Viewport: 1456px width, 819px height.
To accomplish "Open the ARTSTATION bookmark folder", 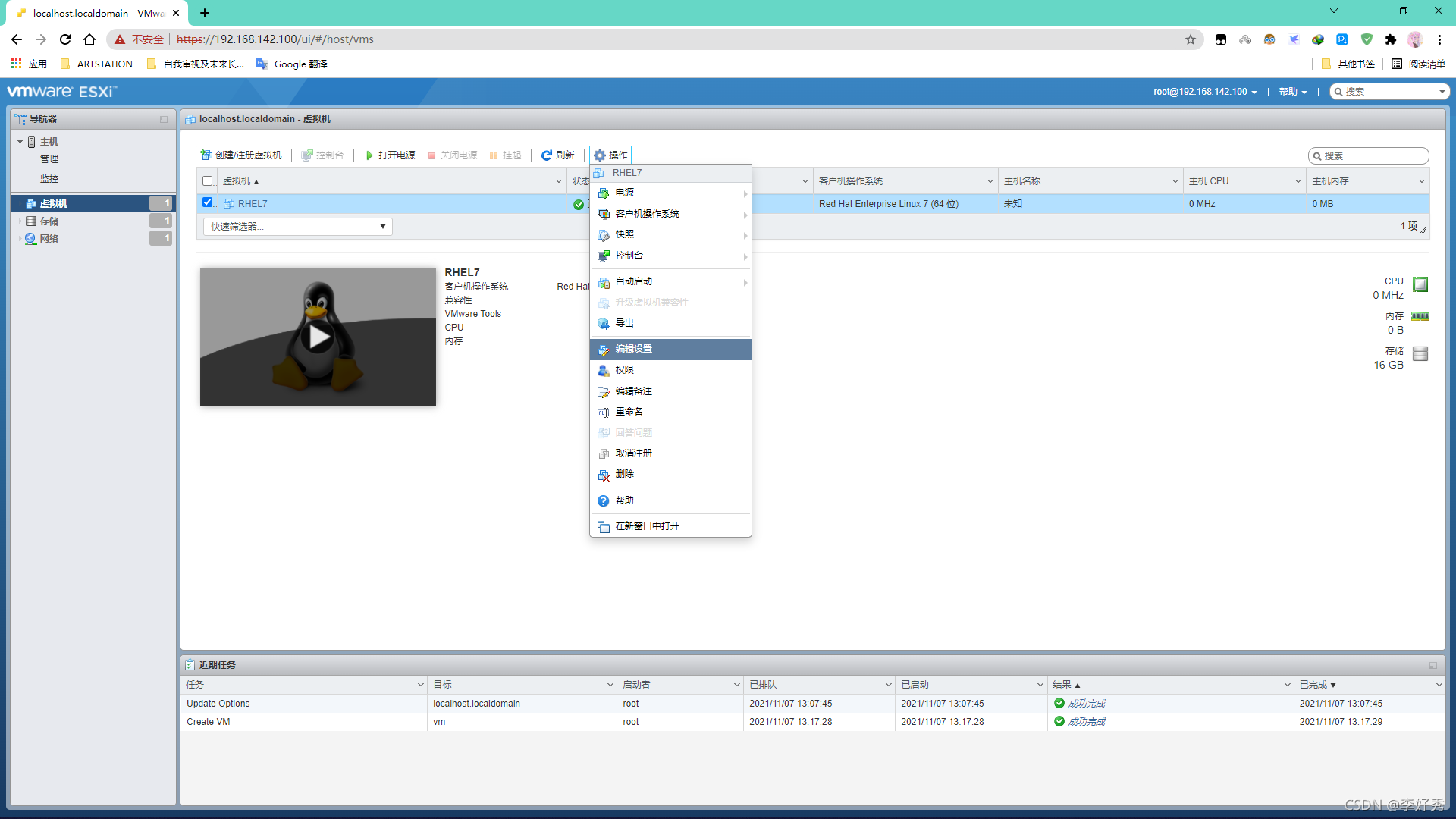I will point(96,64).
